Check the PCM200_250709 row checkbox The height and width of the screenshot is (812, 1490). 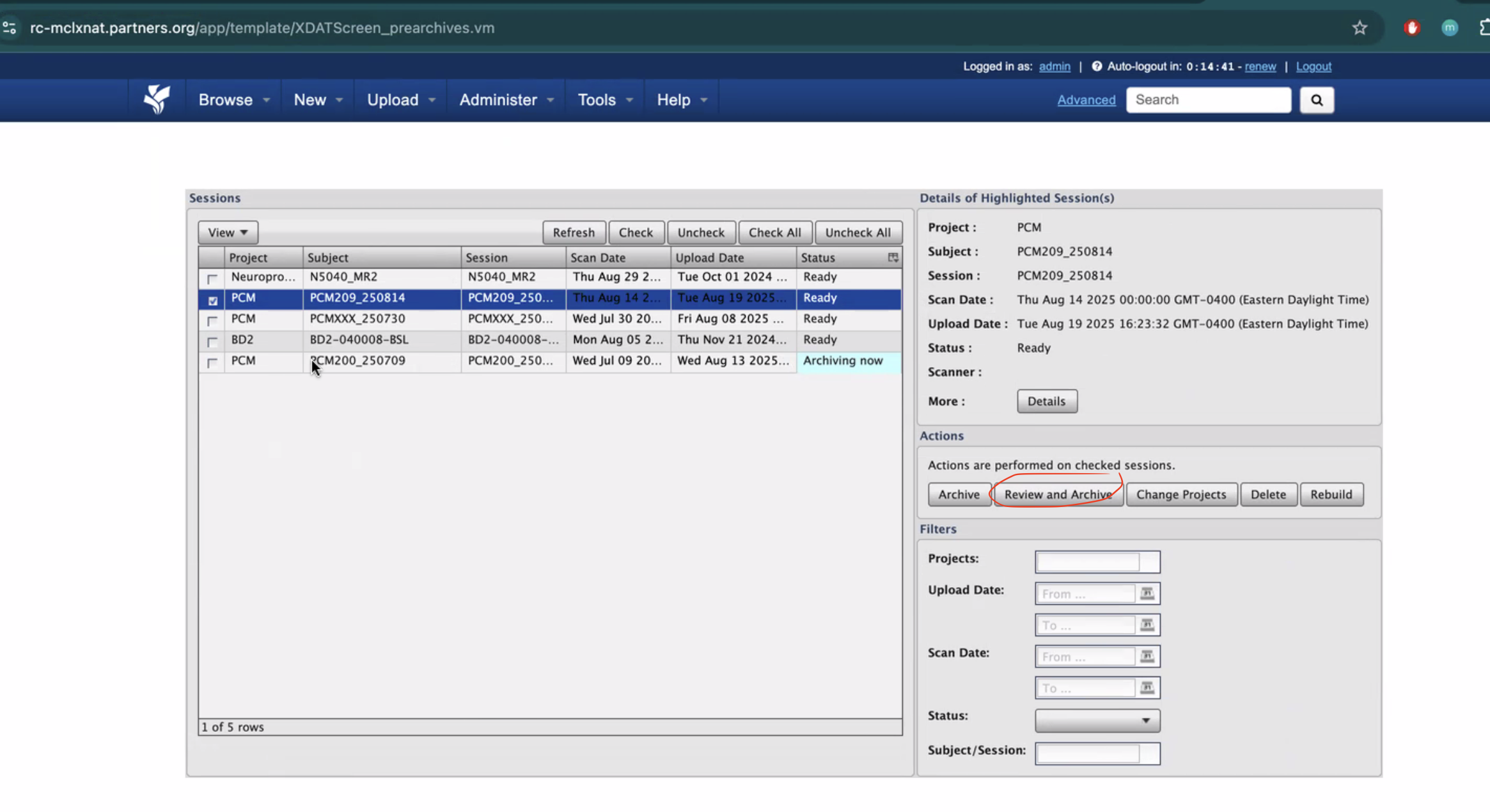point(212,363)
